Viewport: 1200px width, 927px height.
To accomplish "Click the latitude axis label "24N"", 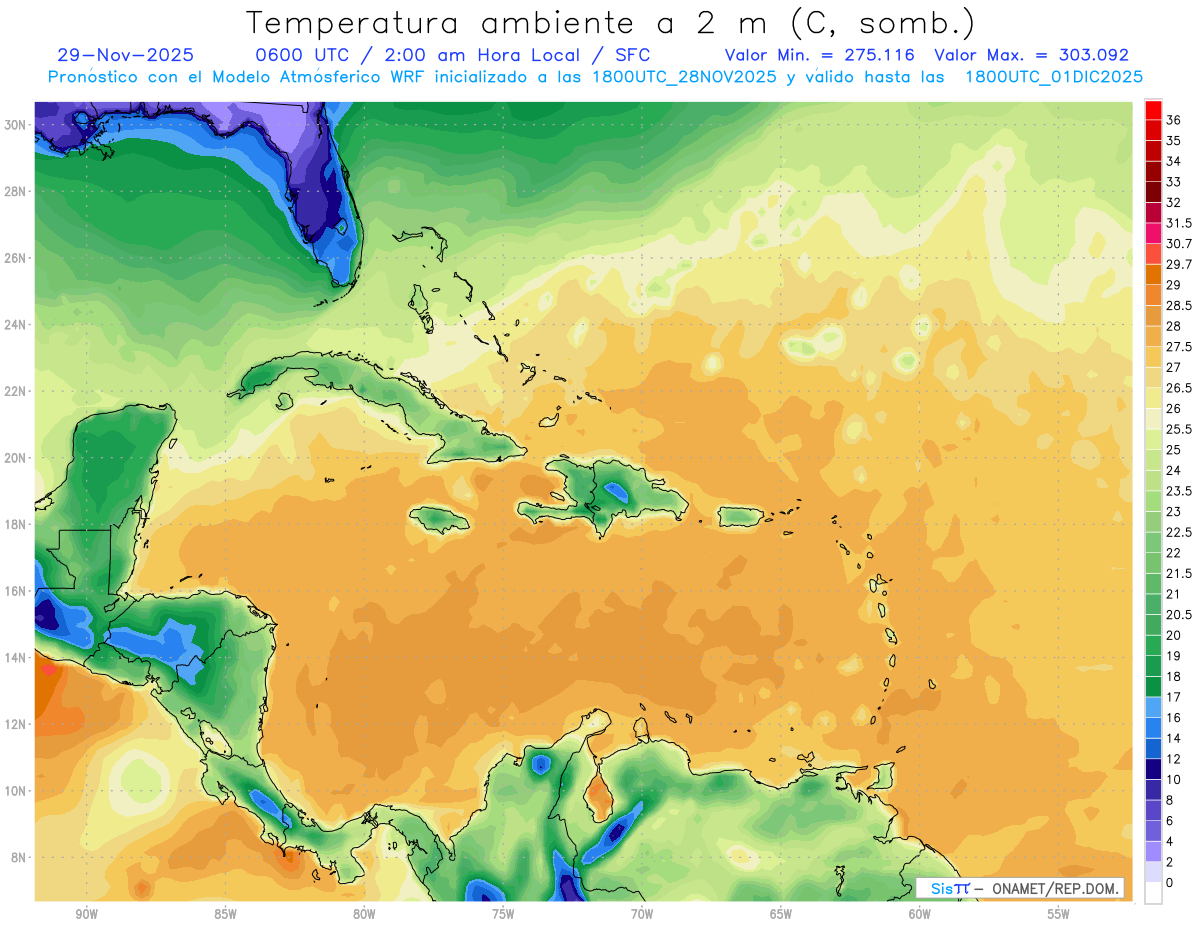I will tap(15, 324).
